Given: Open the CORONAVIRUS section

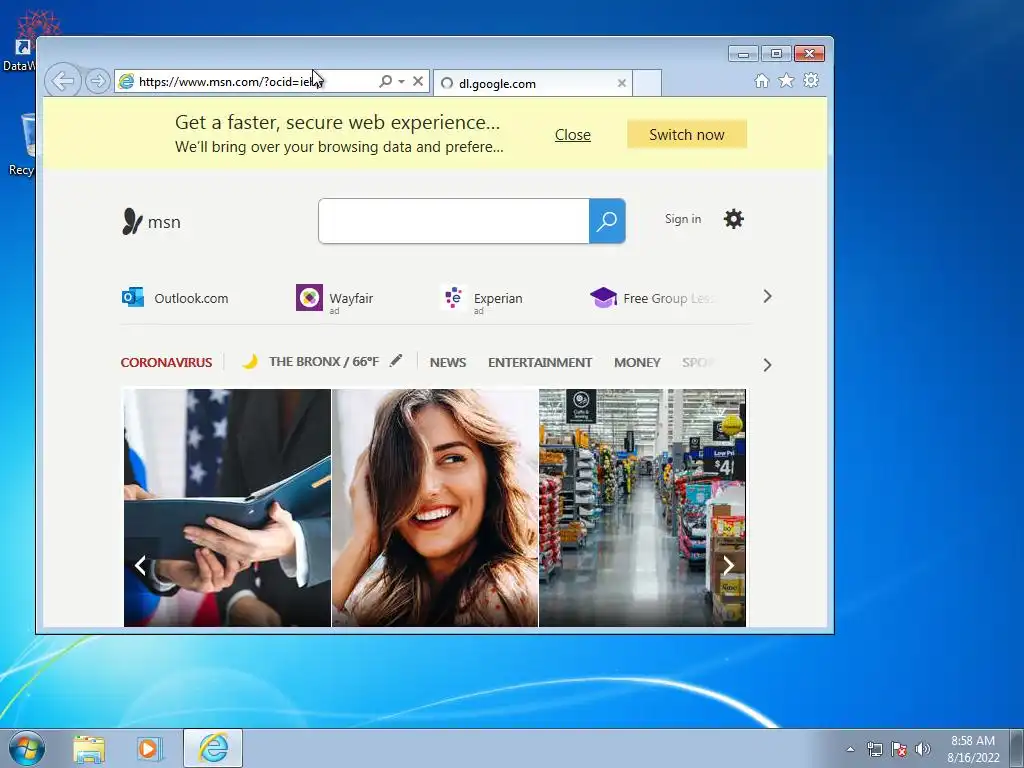Looking at the screenshot, I should [167, 362].
